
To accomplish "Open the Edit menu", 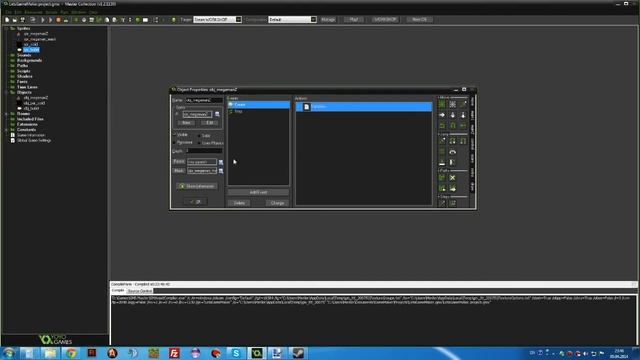I will 18,12.
